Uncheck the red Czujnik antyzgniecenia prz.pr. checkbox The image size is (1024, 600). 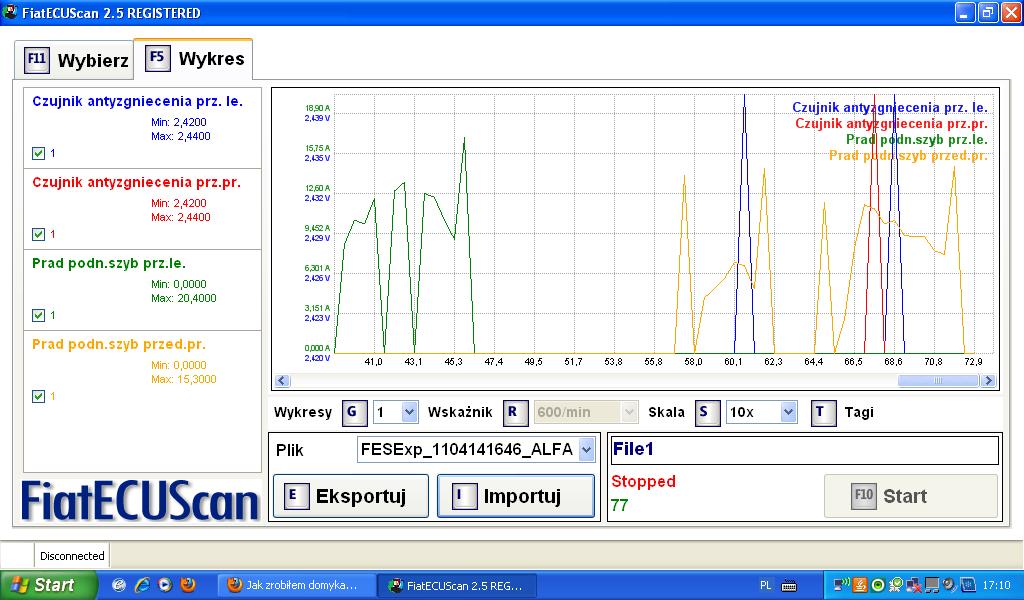point(39,234)
